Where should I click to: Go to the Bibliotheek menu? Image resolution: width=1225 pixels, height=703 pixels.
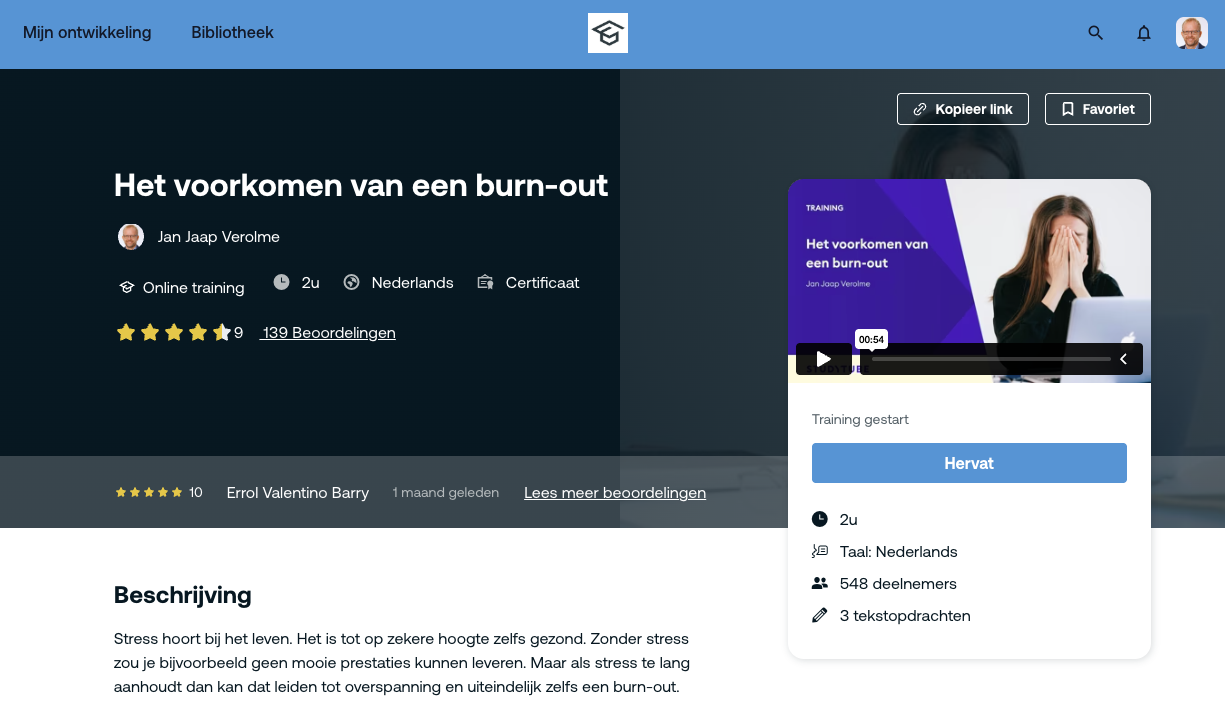(x=232, y=33)
